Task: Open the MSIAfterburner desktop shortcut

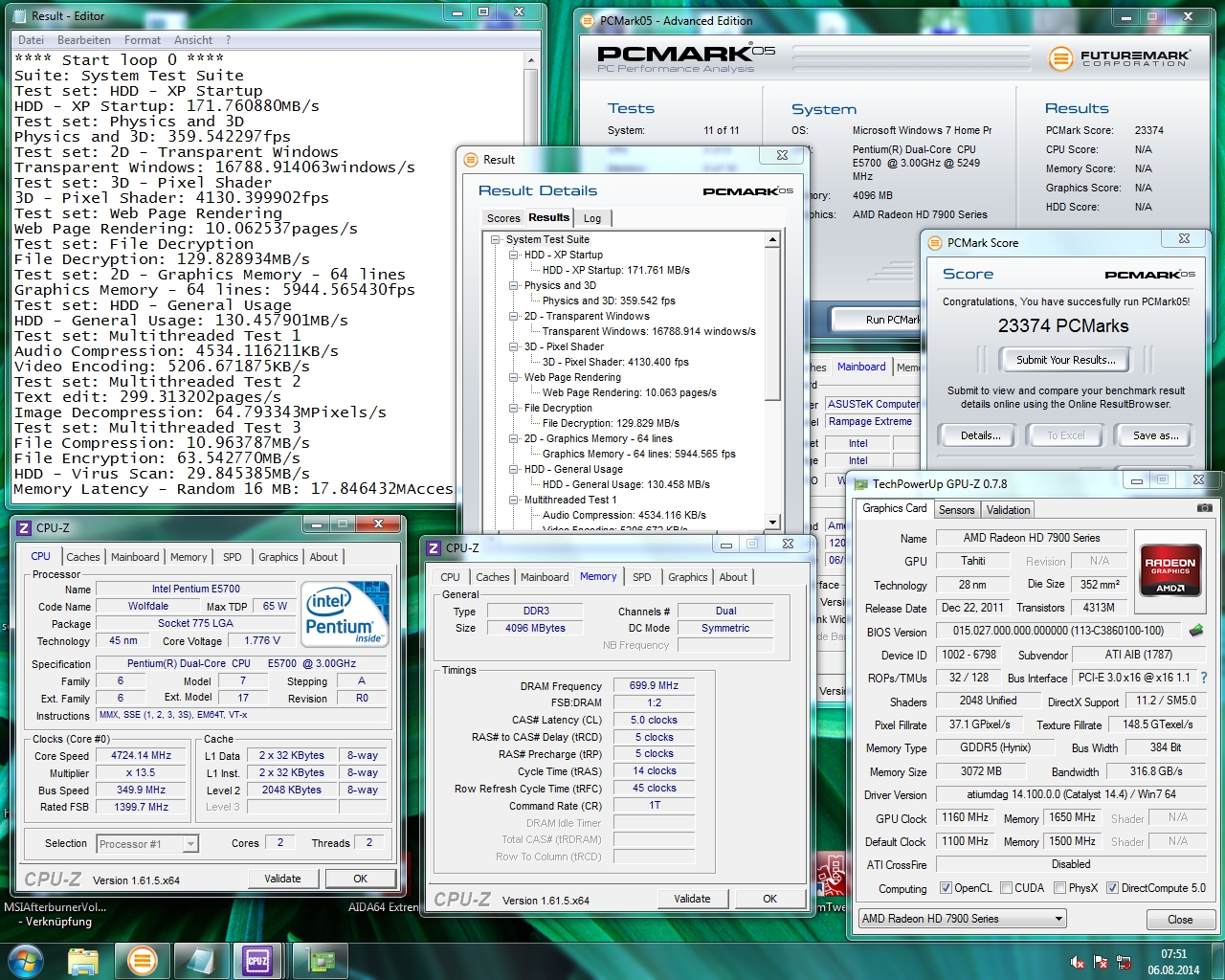Action: [56, 914]
